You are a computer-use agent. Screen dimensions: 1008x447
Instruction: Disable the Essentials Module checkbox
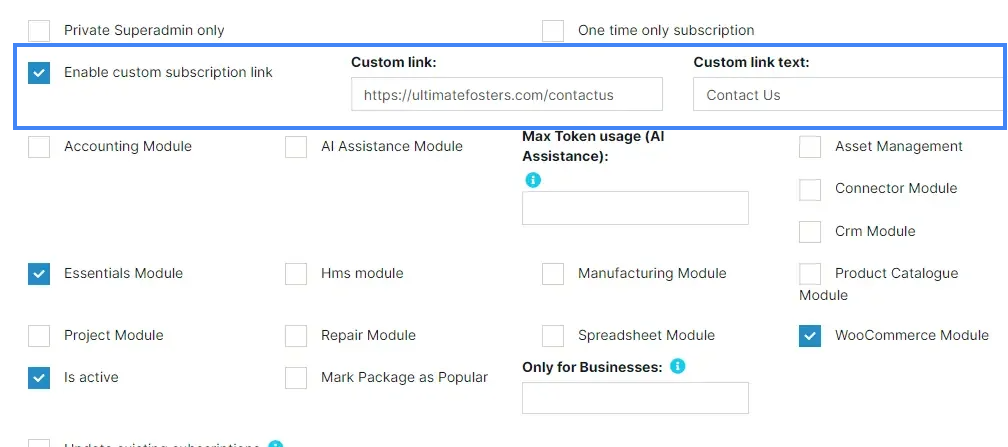pos(39,274)
